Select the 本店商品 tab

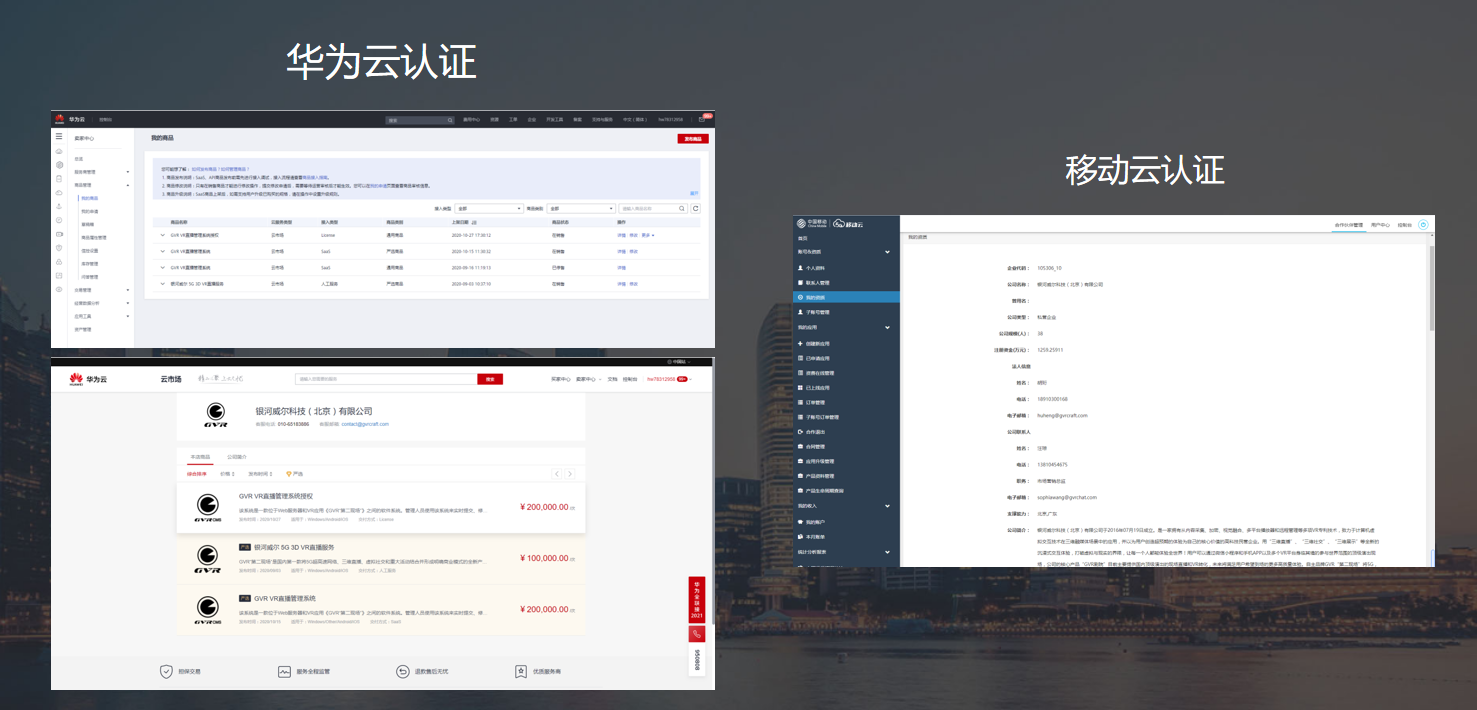click(x=200, y=456)
